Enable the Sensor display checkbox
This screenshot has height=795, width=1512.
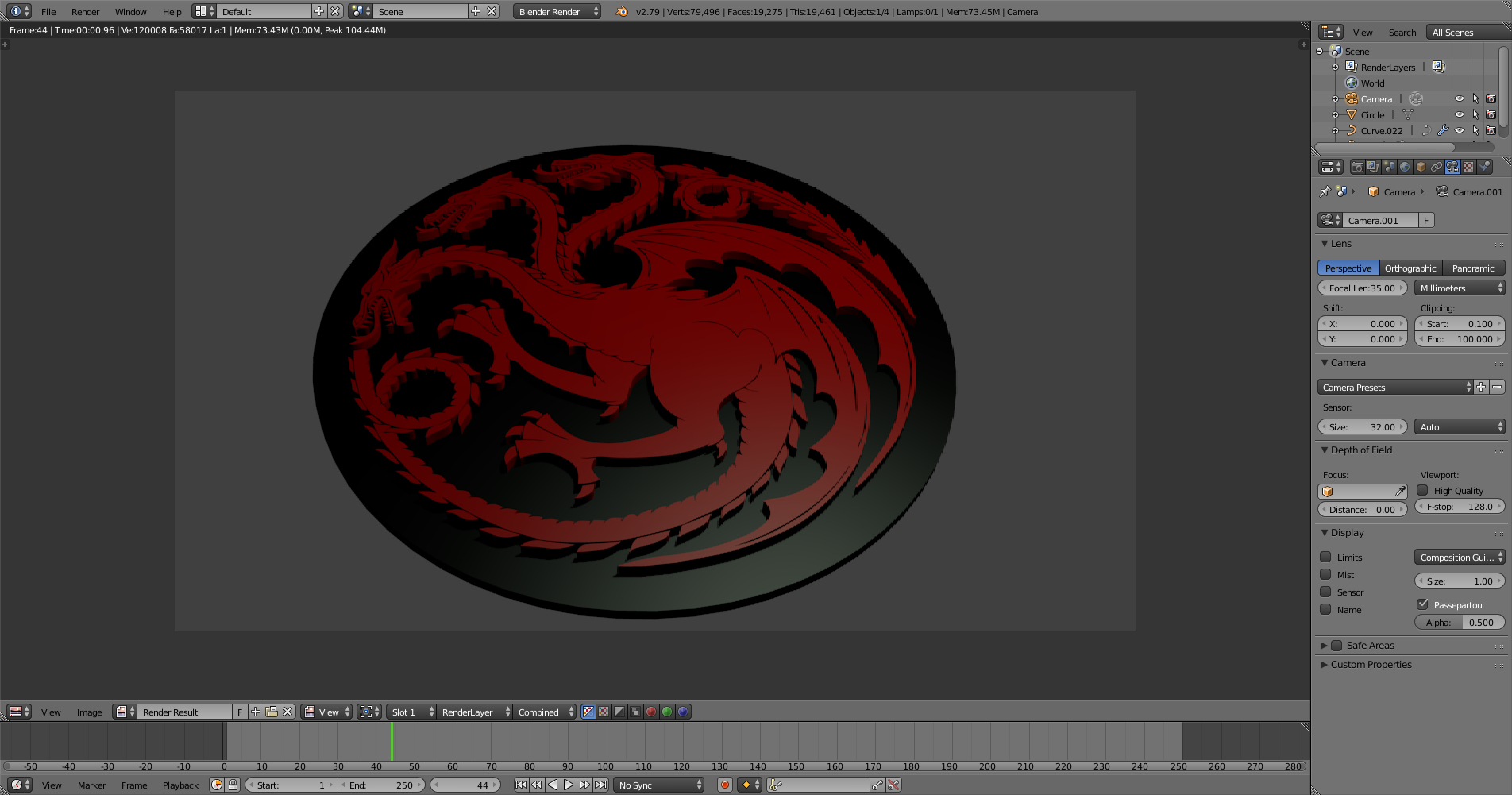pos(1325,592)
